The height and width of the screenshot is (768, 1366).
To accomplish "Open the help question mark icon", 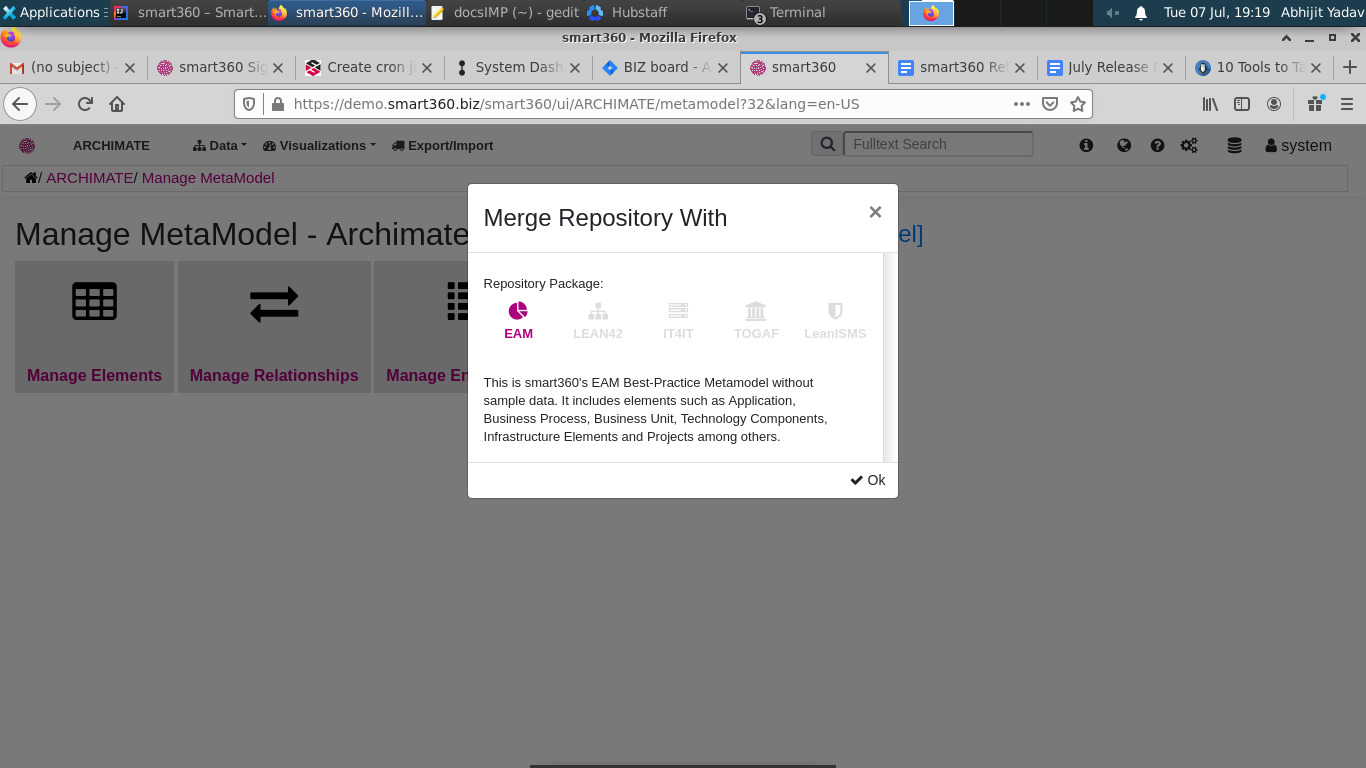I will [1157, 146].
